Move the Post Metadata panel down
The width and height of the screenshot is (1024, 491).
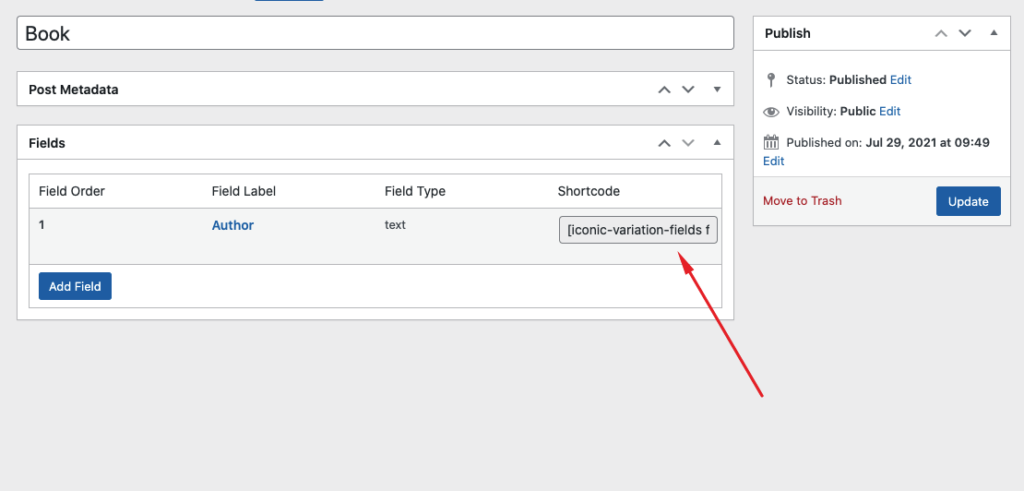688,90
